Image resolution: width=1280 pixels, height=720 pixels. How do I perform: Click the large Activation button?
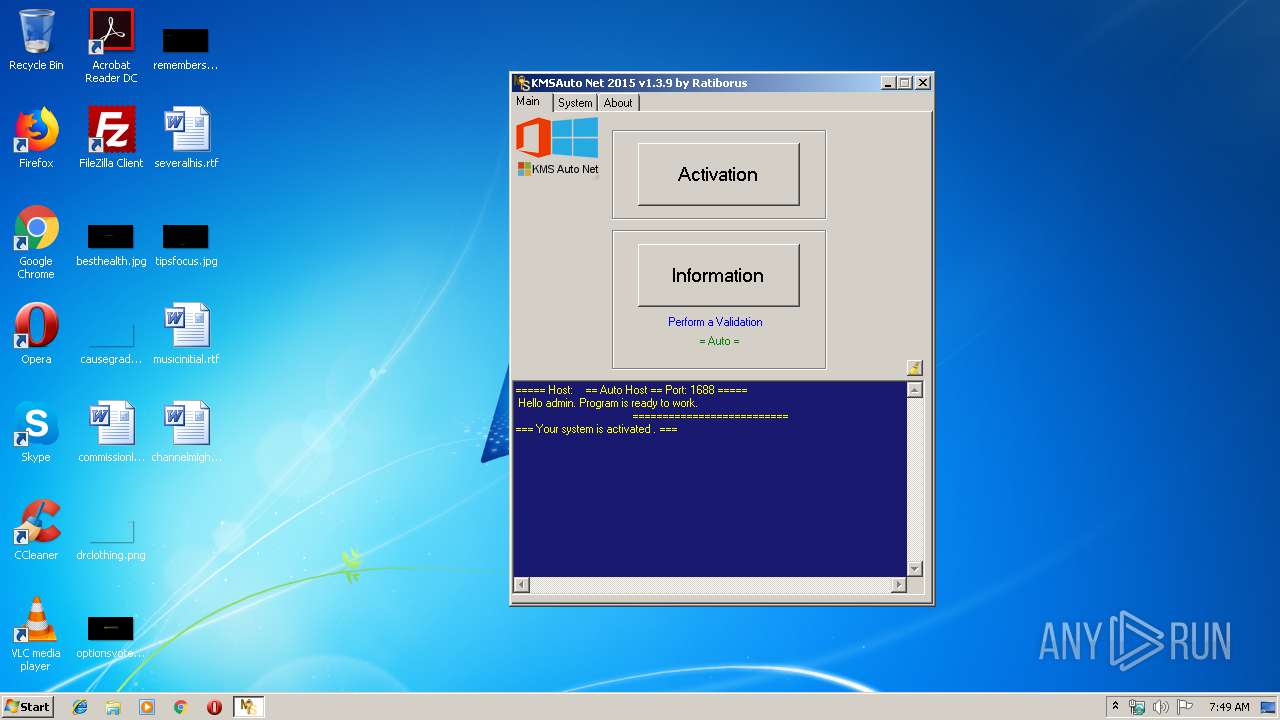pos(718,174)
